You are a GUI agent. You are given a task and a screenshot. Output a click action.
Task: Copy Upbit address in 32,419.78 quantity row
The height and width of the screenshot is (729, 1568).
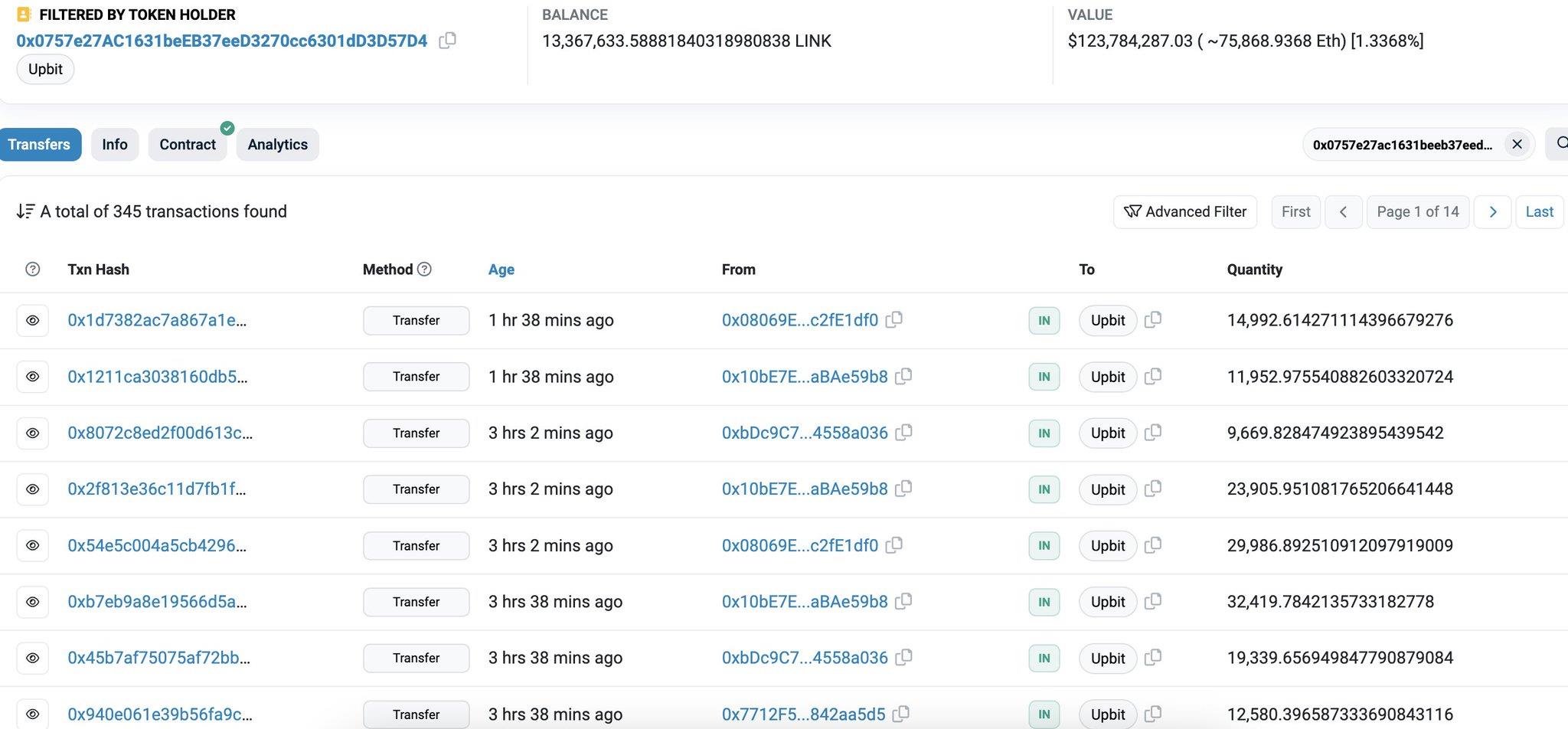(x=1153, y=601)
